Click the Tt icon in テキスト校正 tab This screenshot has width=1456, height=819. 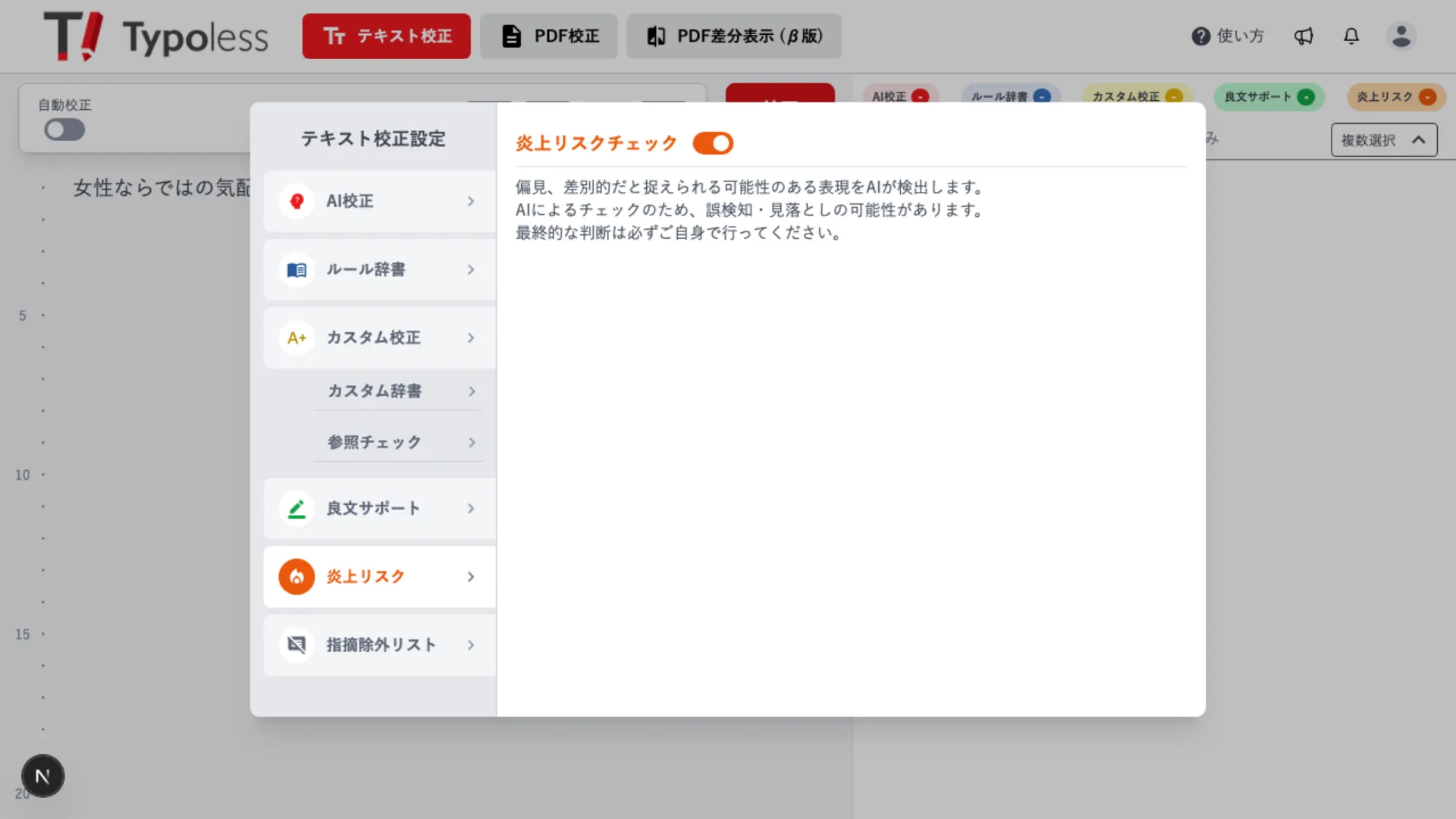coord(334,36)
